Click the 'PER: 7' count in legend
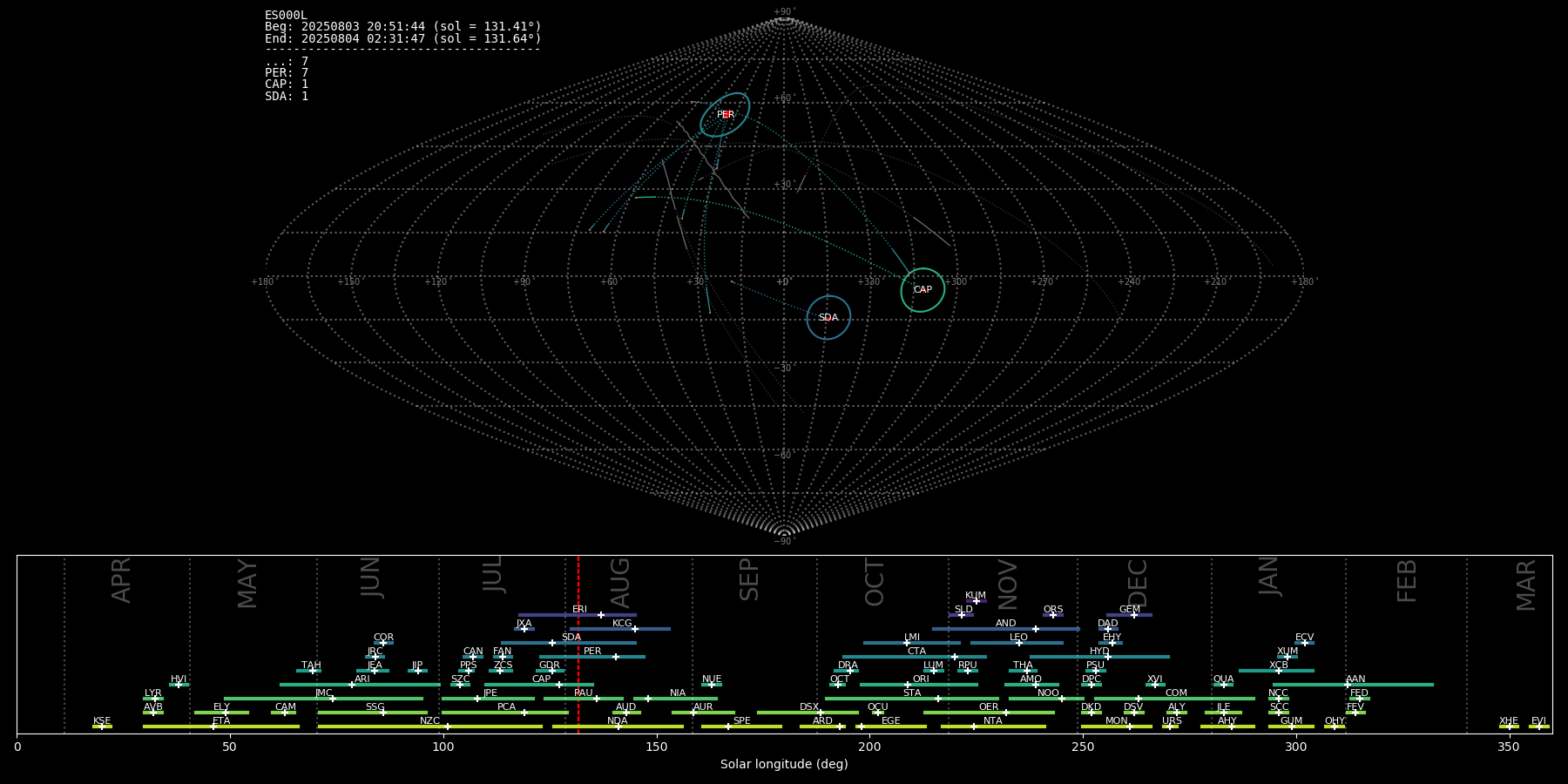The height and width of the screenshot is (784, 1568). pos(287,73)
